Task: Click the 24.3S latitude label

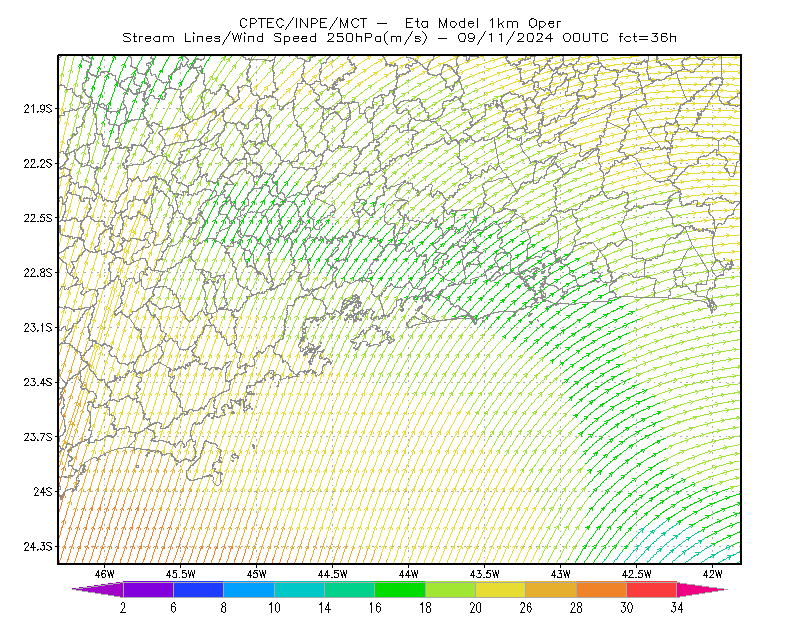Action: coord(37,547)
